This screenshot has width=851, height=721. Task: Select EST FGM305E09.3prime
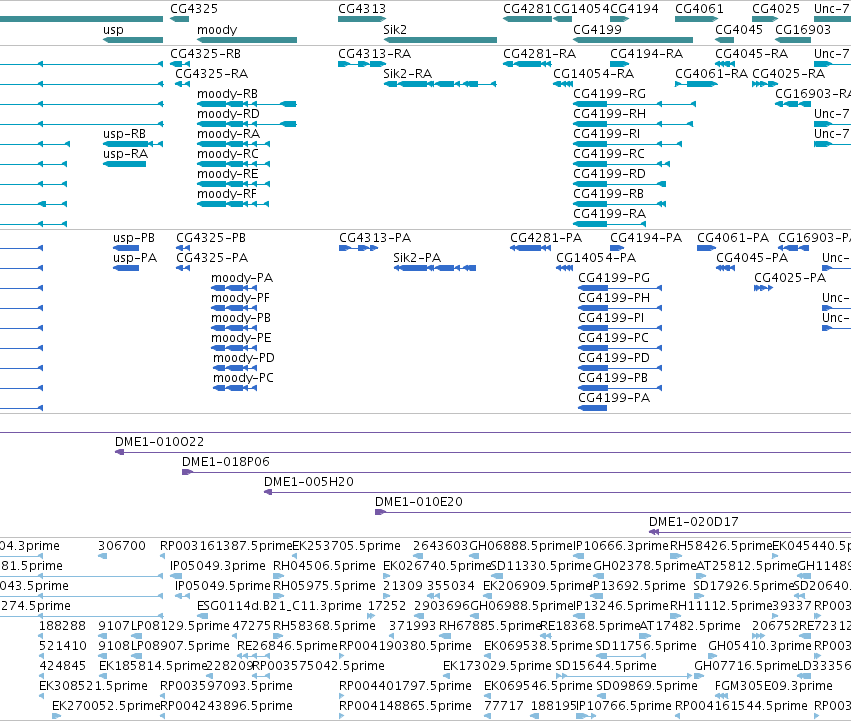773,686
